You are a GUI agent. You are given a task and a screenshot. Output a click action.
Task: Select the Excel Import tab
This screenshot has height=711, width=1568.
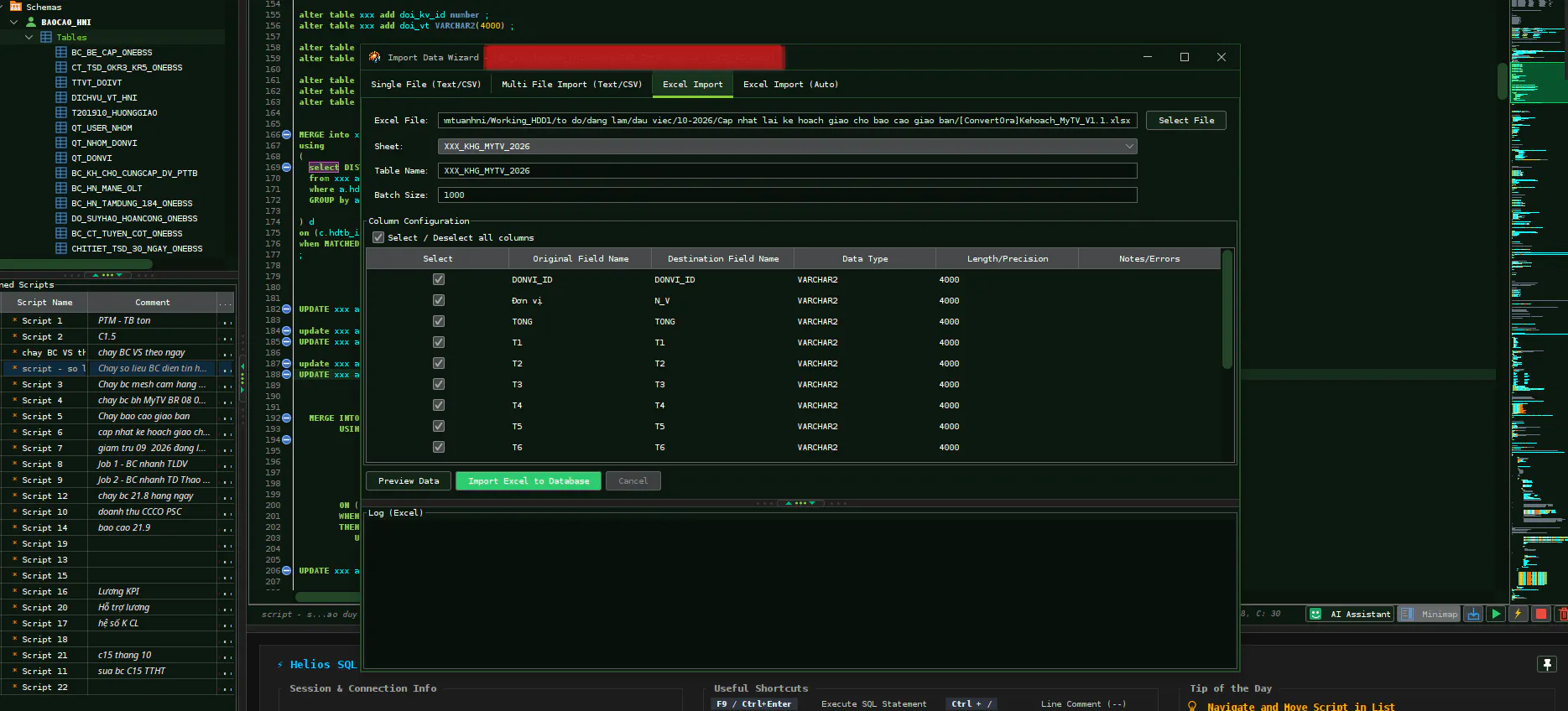click(x=692, y=84)
